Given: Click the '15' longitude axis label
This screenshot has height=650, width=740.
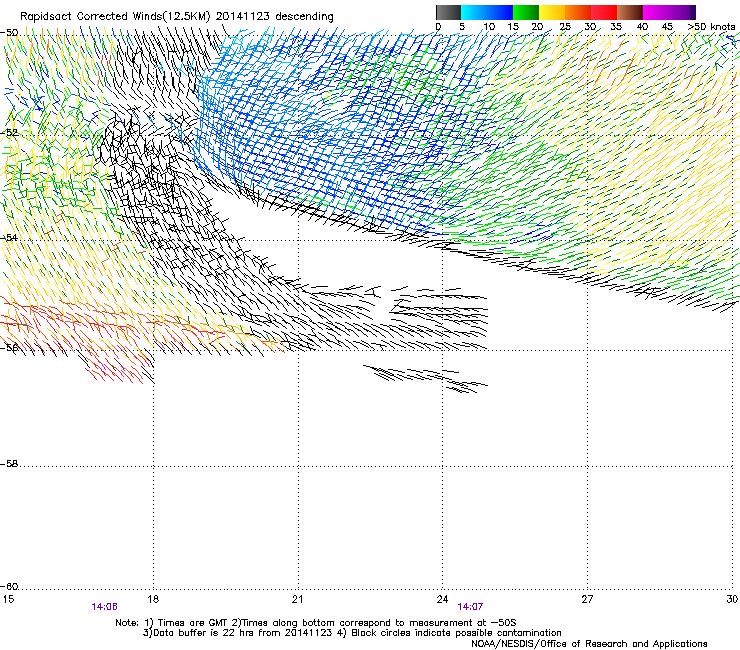Looking at the screenshot, I should point(8,599).
